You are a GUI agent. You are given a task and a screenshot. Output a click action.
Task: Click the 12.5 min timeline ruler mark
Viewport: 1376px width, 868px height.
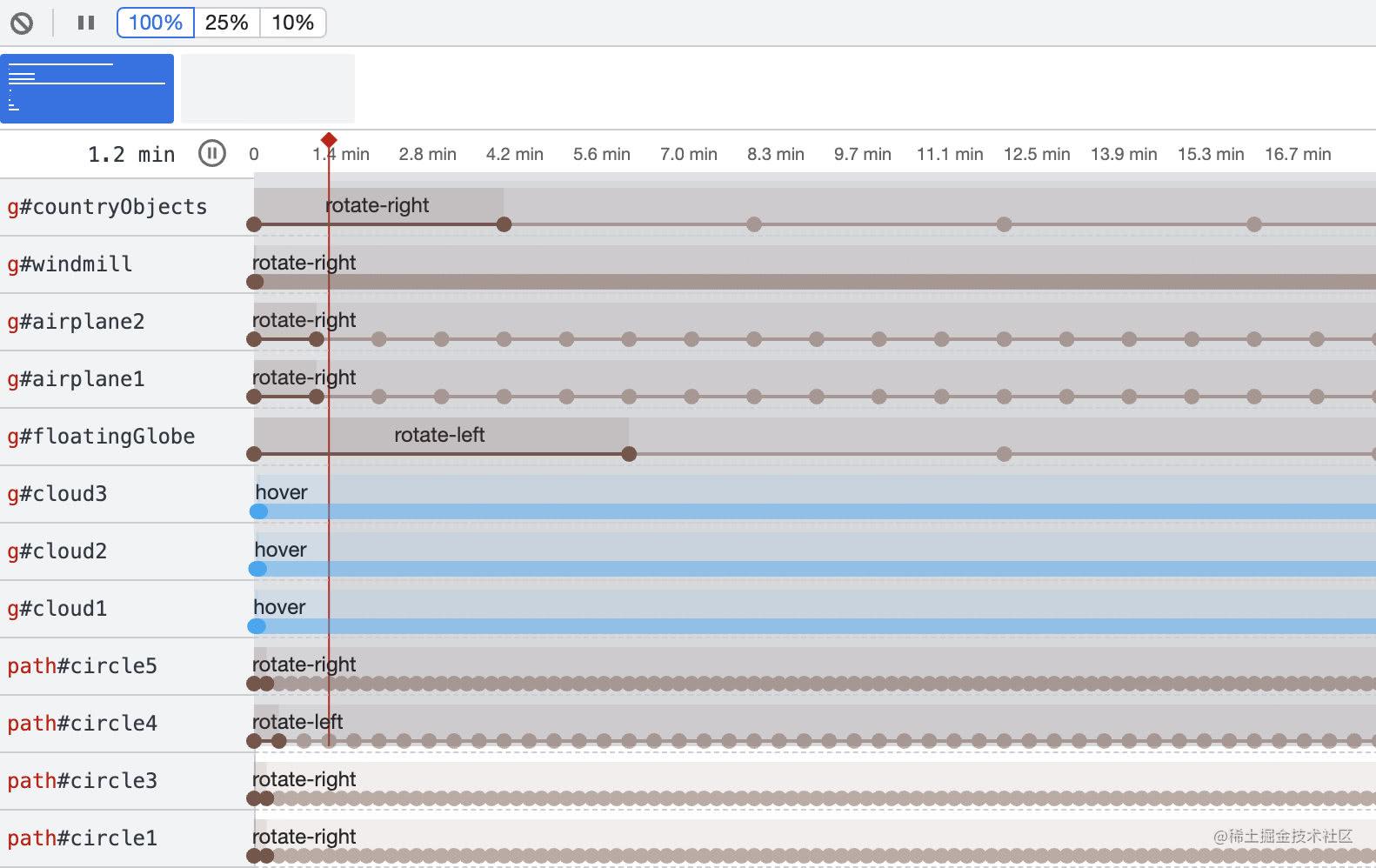pos(1037,154)
